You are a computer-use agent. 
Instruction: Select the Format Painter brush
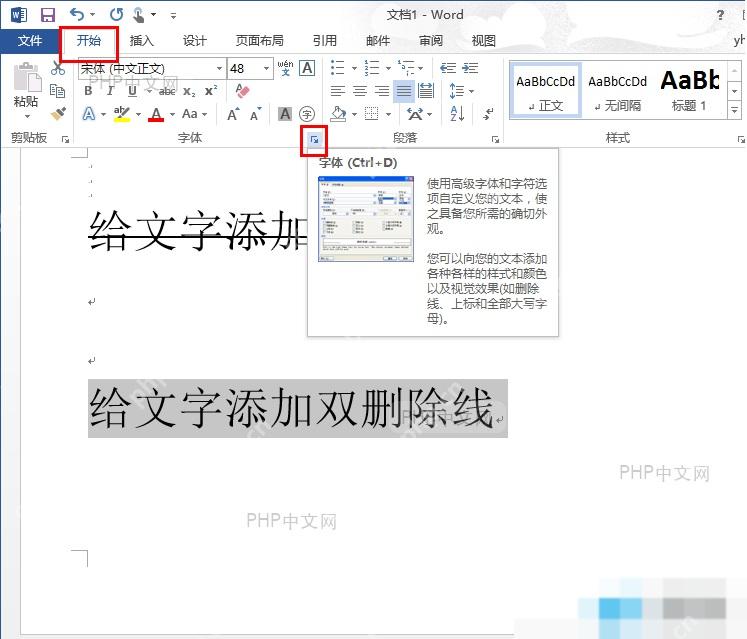[58, 113]
